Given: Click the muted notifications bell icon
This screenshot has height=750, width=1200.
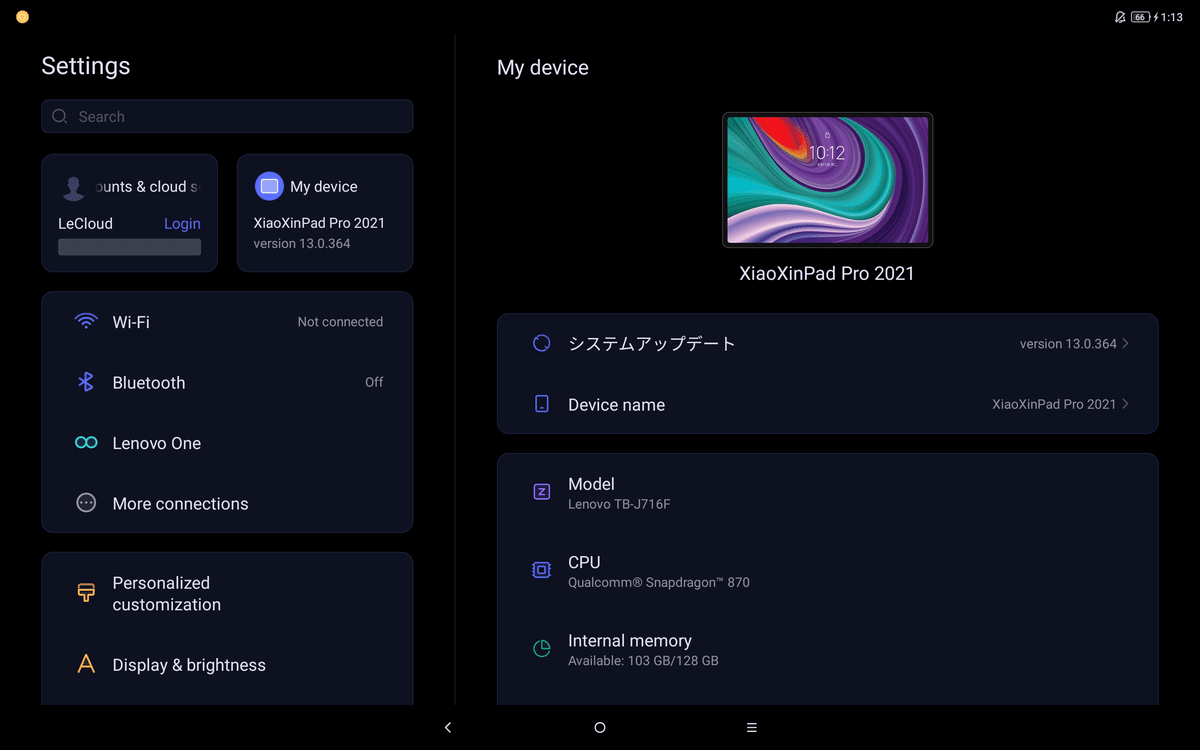Looking at the screenshot, I should point(1120,17).
